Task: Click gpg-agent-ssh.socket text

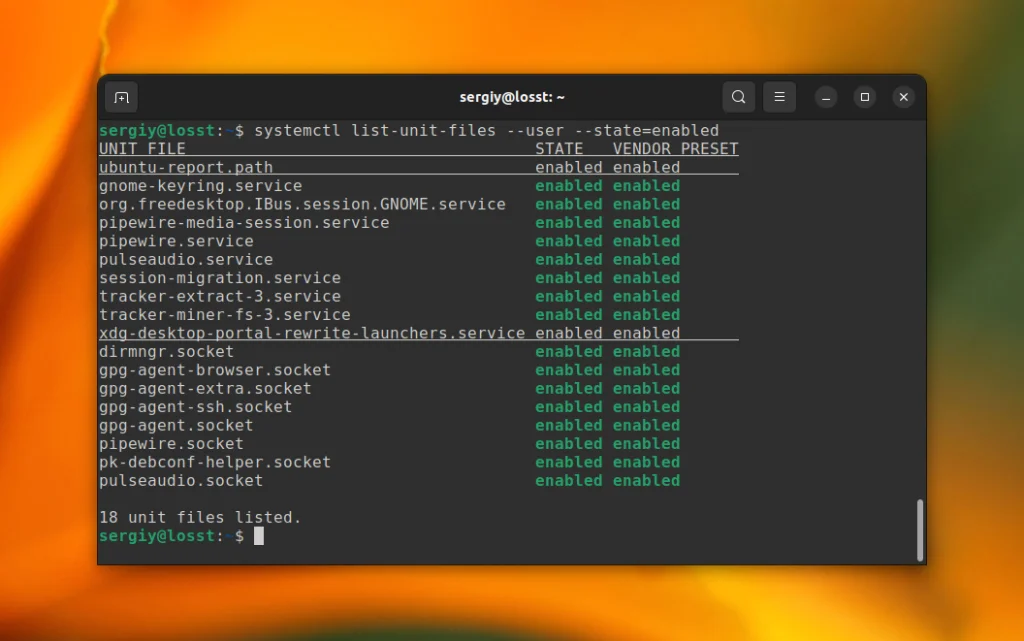Action: [x=195, y=407]
